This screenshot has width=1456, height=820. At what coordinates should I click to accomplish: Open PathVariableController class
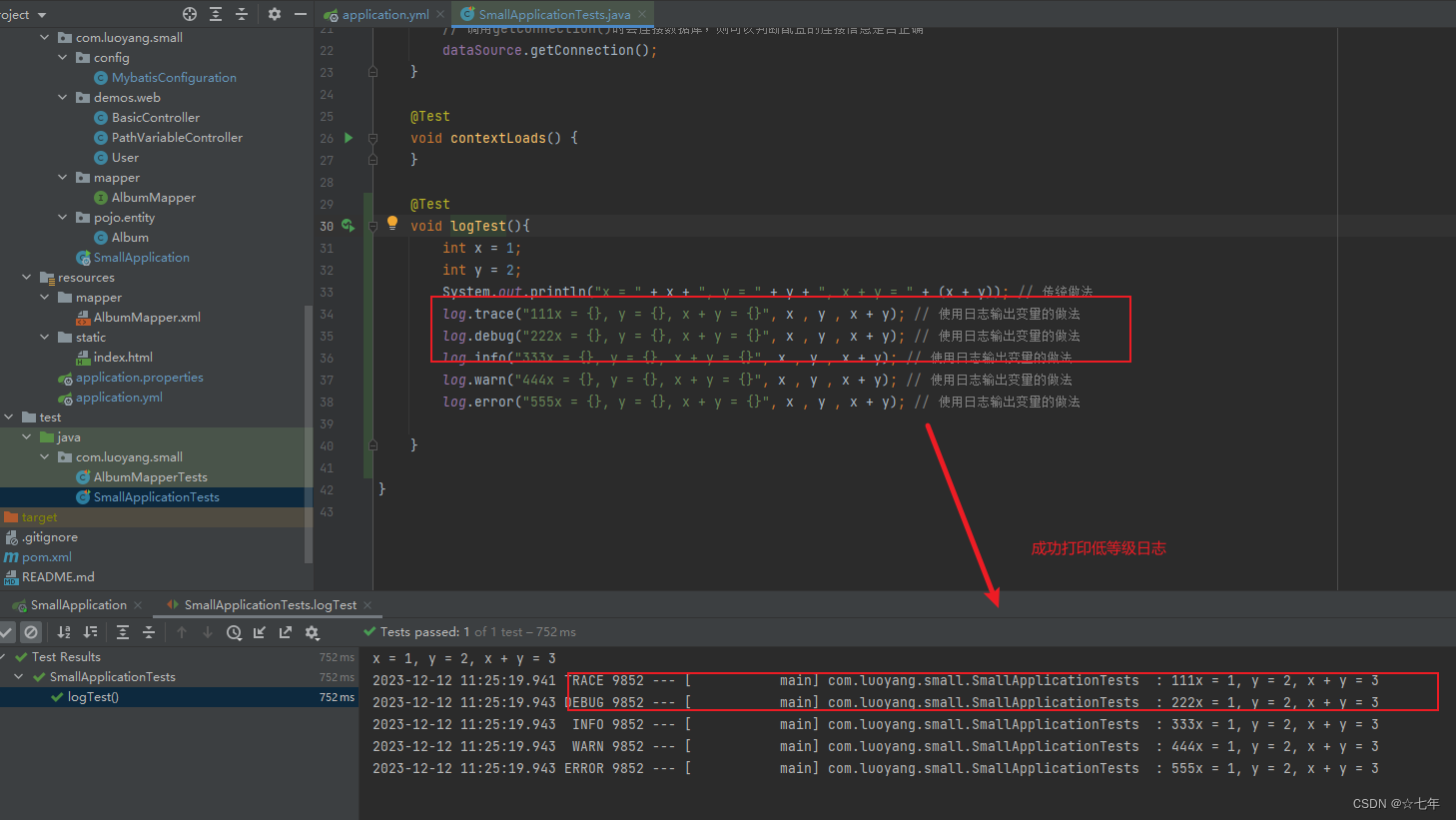[x=177, y=138]
